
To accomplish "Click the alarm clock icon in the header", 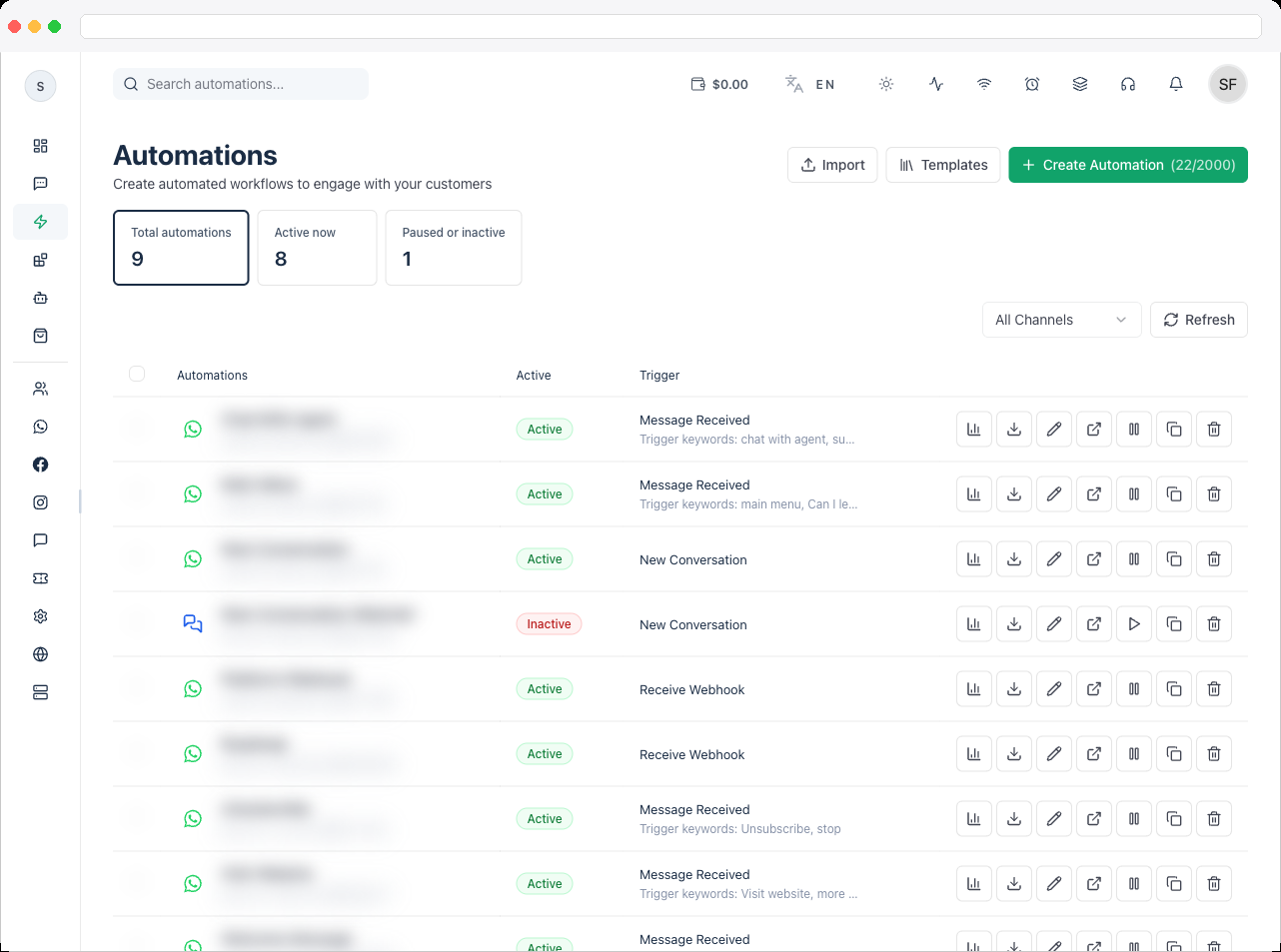I will coord(1032,84).
